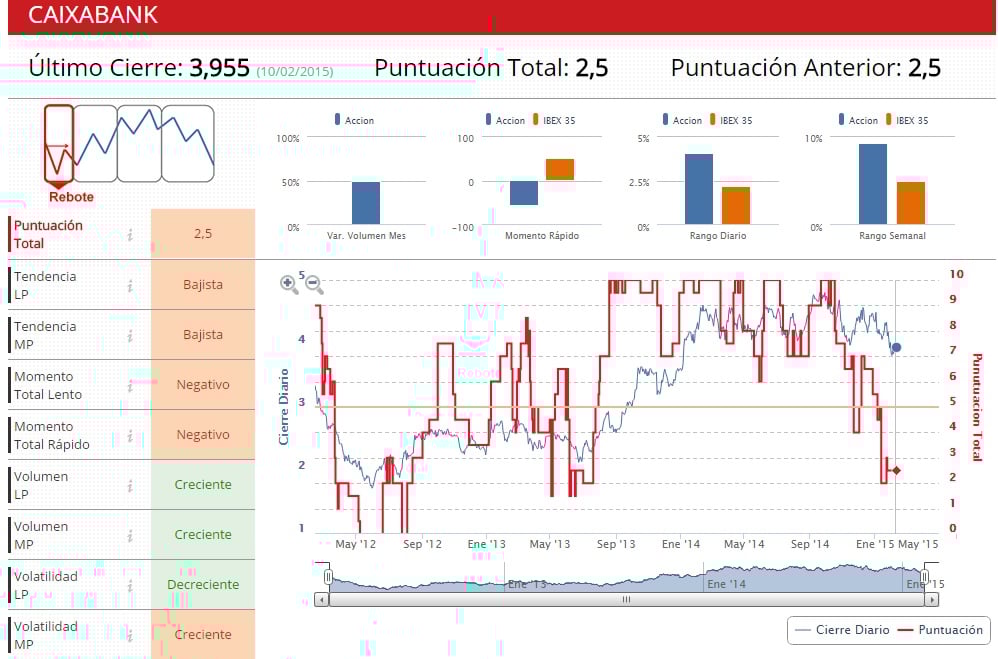Click the navigator scrollbar right arrow

click(932, 599)
